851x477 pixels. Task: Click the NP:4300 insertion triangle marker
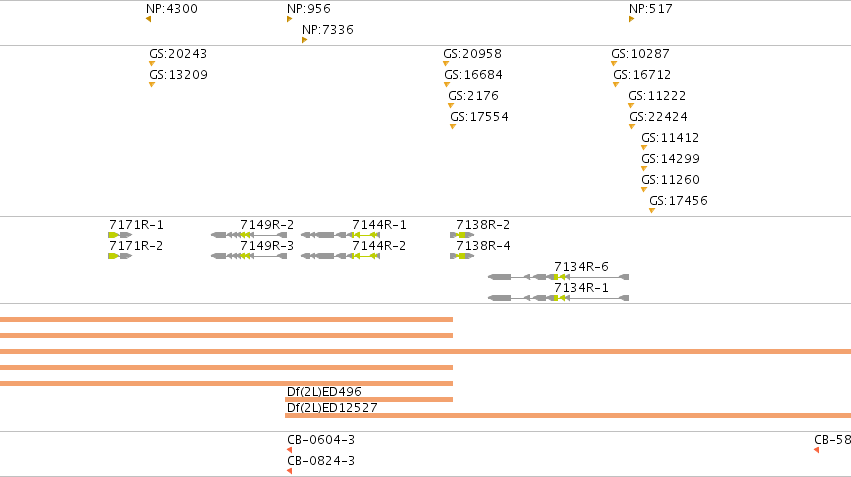point(148,20)
